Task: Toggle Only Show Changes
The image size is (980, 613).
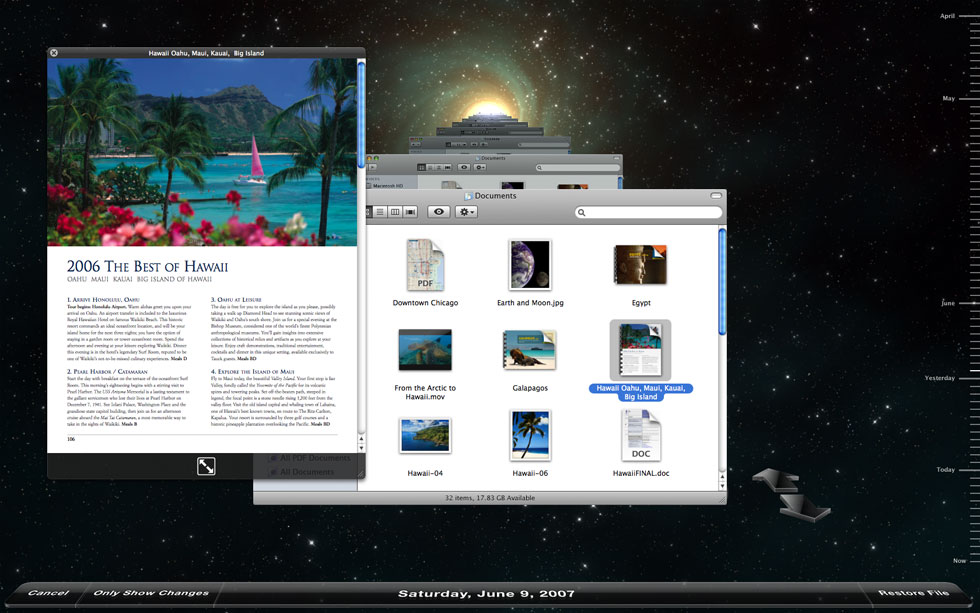Action: 151,593
